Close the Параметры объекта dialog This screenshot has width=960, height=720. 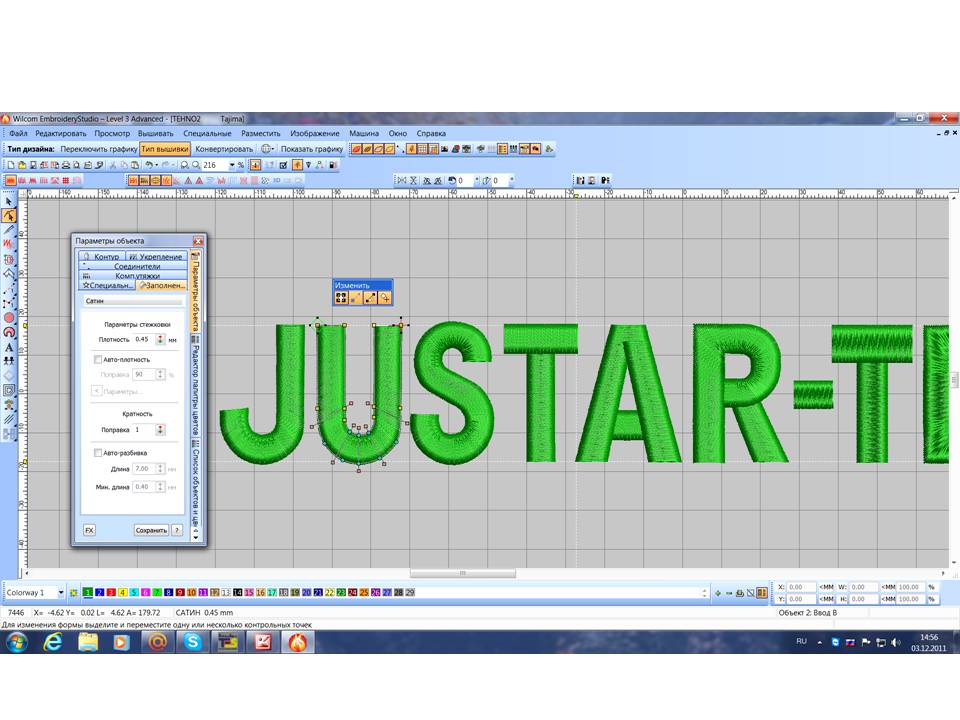coord(198,241)
